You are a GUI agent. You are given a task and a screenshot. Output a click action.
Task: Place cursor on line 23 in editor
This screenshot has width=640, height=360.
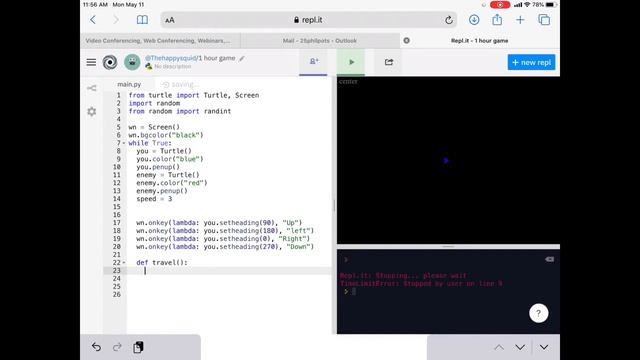(229, 271)
